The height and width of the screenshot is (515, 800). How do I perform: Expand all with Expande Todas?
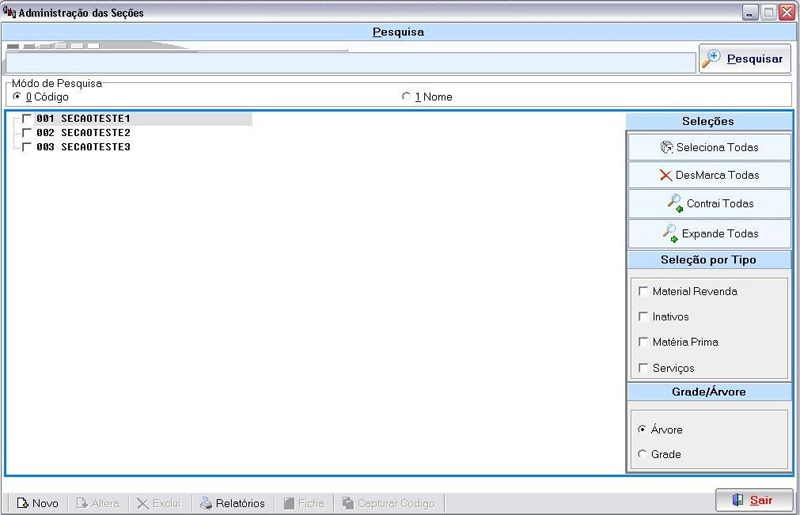point(709,233)
